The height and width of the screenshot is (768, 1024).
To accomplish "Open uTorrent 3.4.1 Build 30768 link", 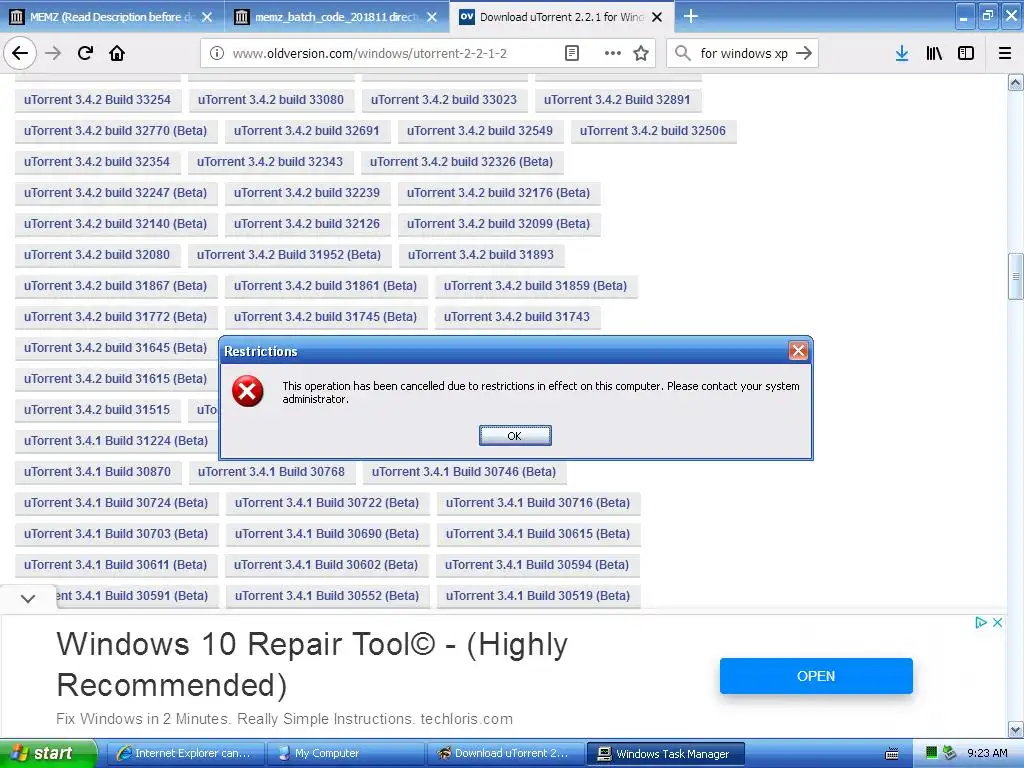I will click(271, 472).
